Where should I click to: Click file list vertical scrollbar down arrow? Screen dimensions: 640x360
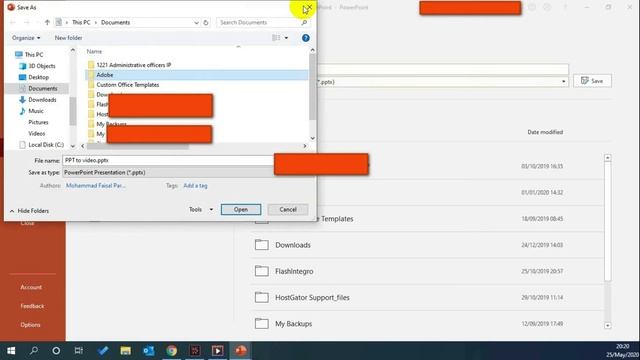tap(313, 138)
